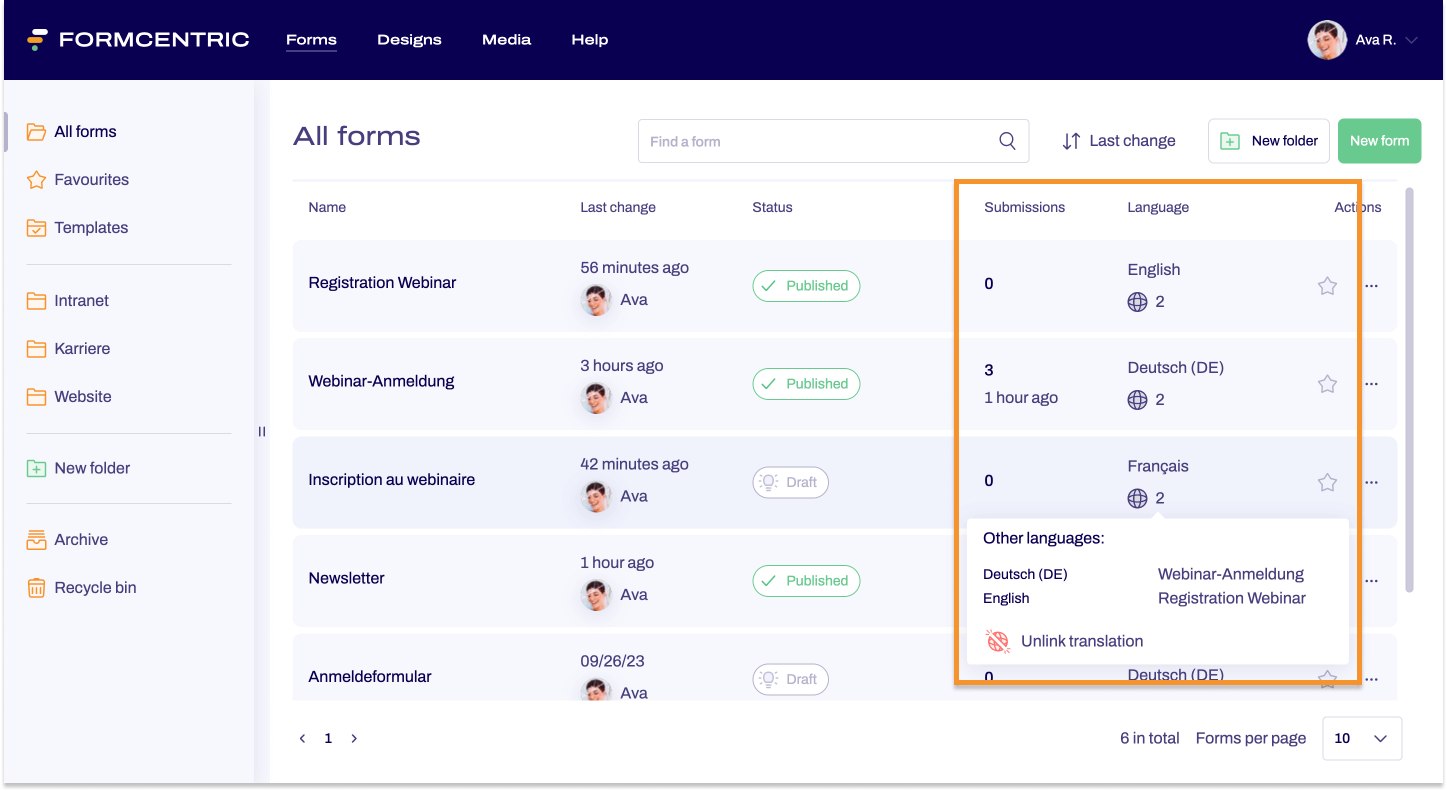Click the Archive icon in sidebar
Viewport: 1447px width, 791px height.
point(37,540)
